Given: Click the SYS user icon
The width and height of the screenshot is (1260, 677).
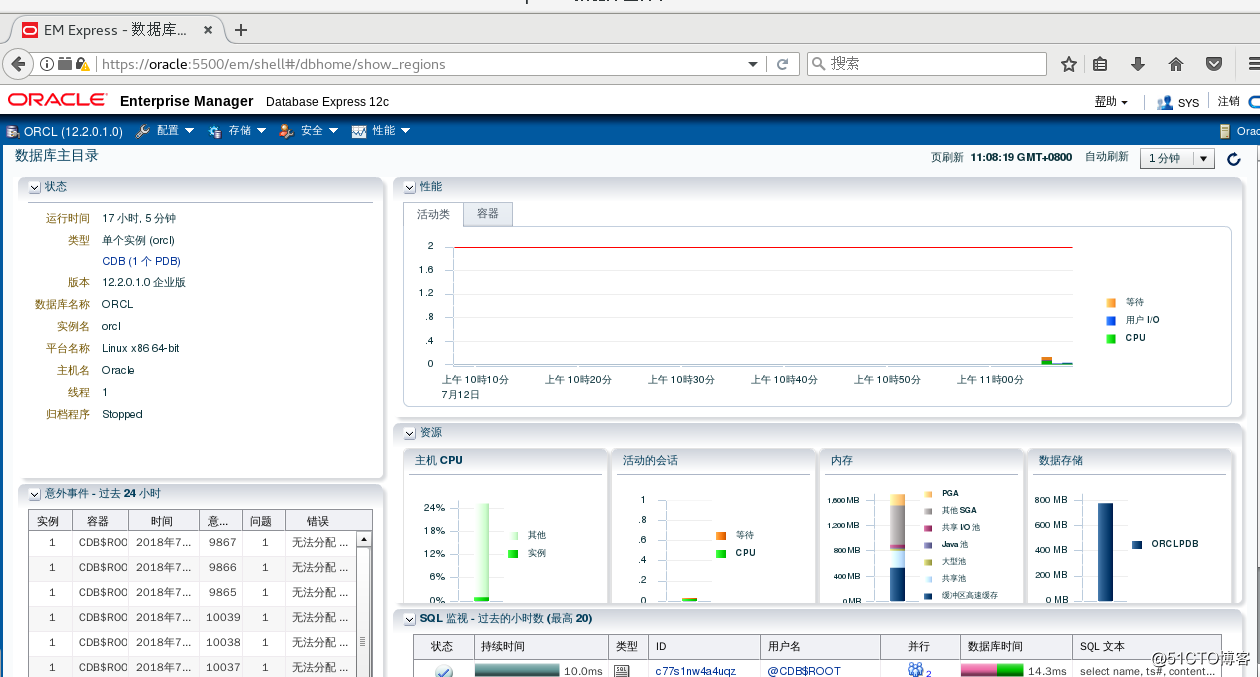Looking at the screenshot, I should point(1165,102).
